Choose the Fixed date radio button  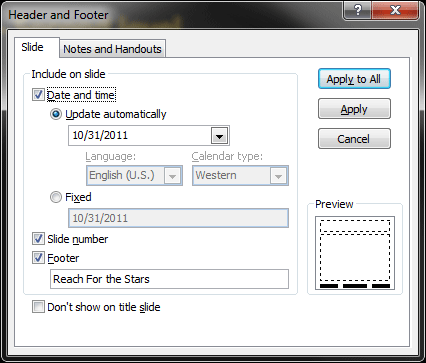[x=56, y=197]
